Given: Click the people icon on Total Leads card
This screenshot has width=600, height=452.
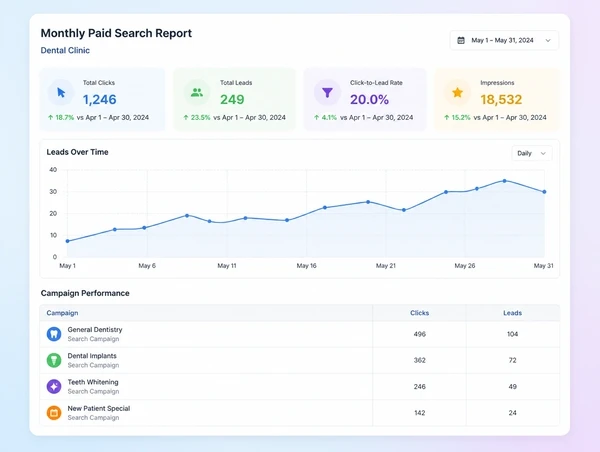Looking at the screenshot, I should [x=197, y=92].
